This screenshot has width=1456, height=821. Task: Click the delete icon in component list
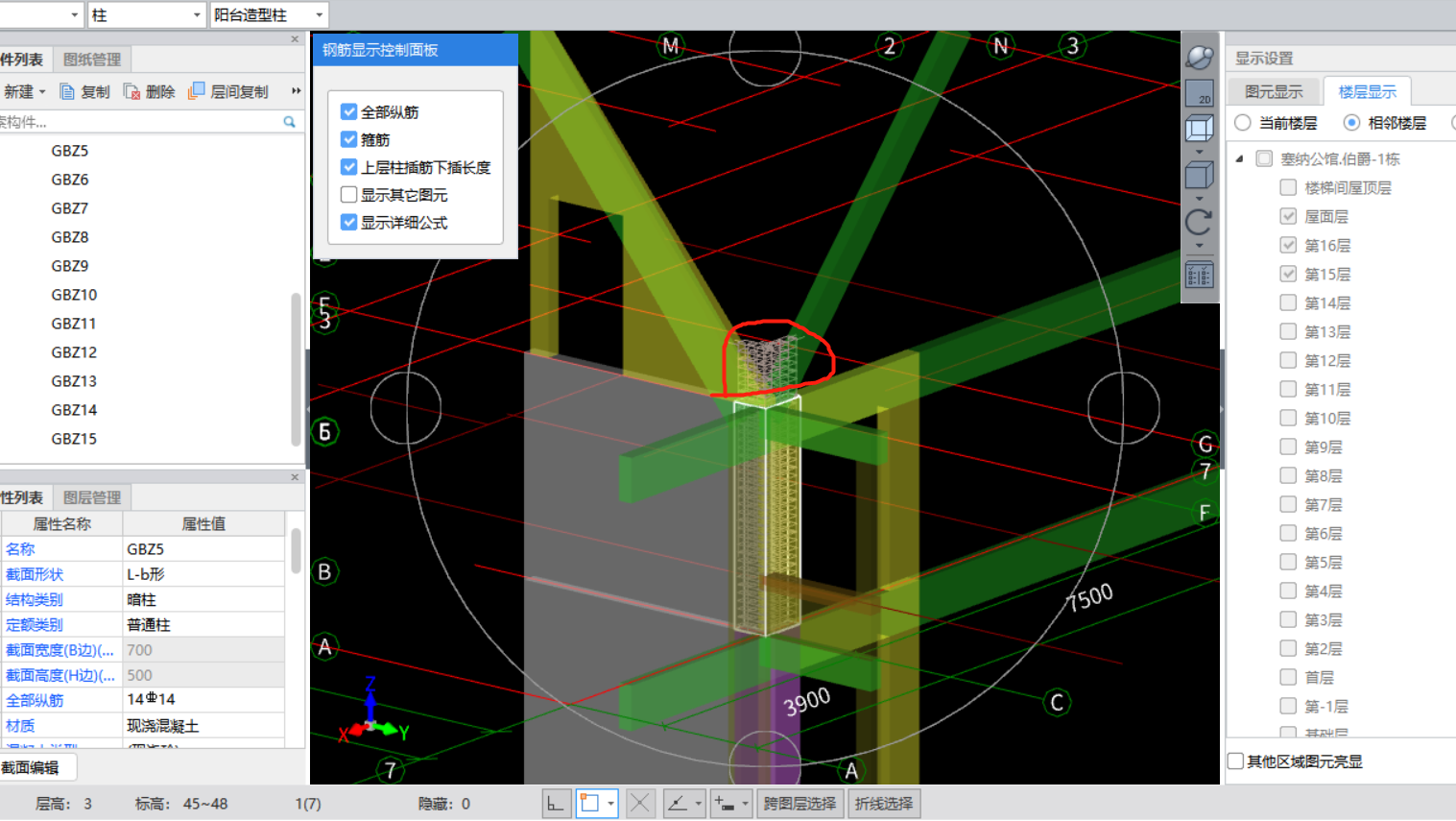click(132, 92)
